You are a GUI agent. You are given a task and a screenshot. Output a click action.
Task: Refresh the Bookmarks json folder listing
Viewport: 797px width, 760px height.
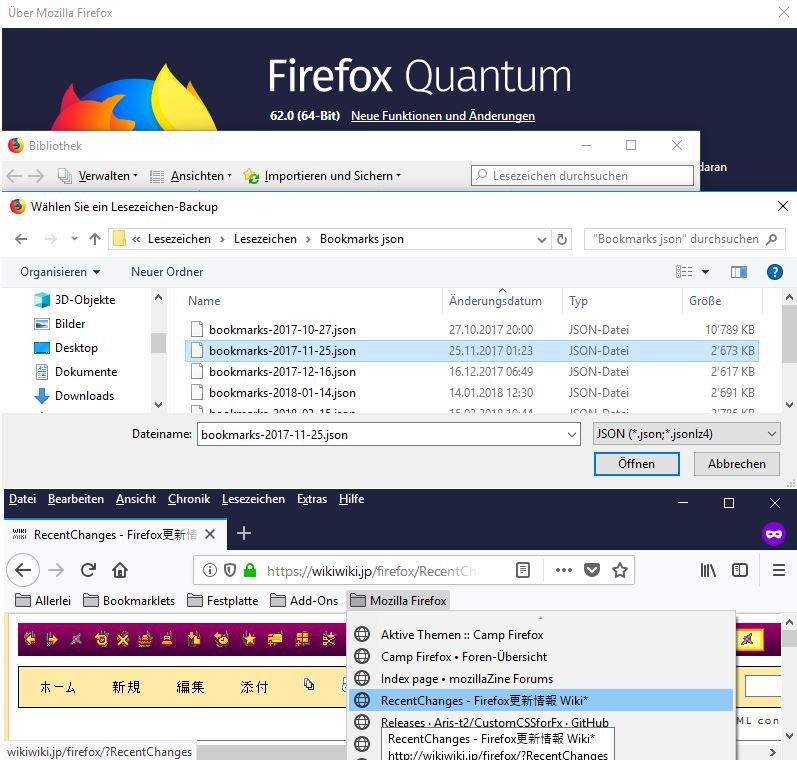(562, 239)
